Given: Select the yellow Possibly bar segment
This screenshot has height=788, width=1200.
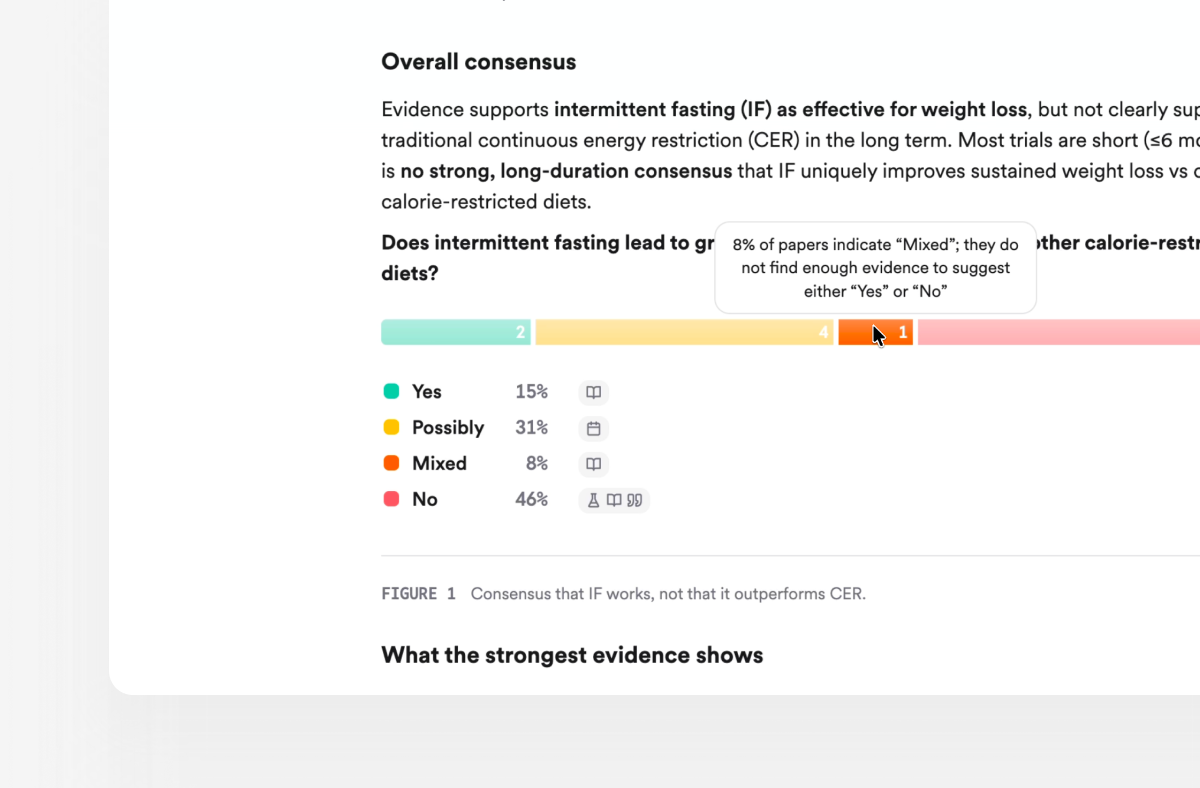Looking at the screenshot, I should click(684, 332).
